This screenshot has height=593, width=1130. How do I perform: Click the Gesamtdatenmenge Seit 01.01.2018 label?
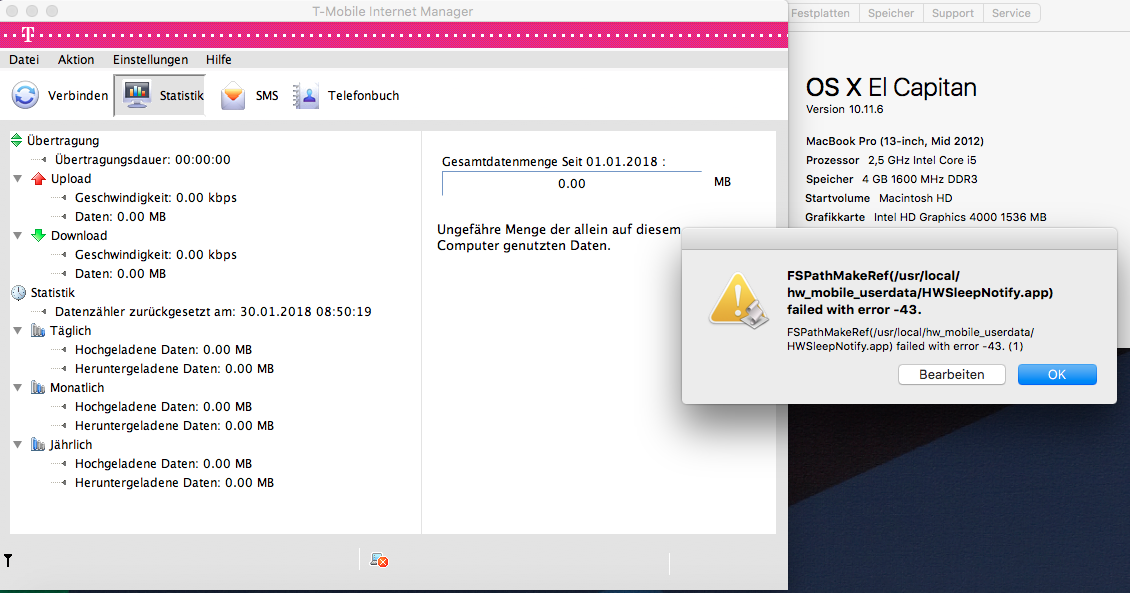pyautogui.click(x=553, y=161)
